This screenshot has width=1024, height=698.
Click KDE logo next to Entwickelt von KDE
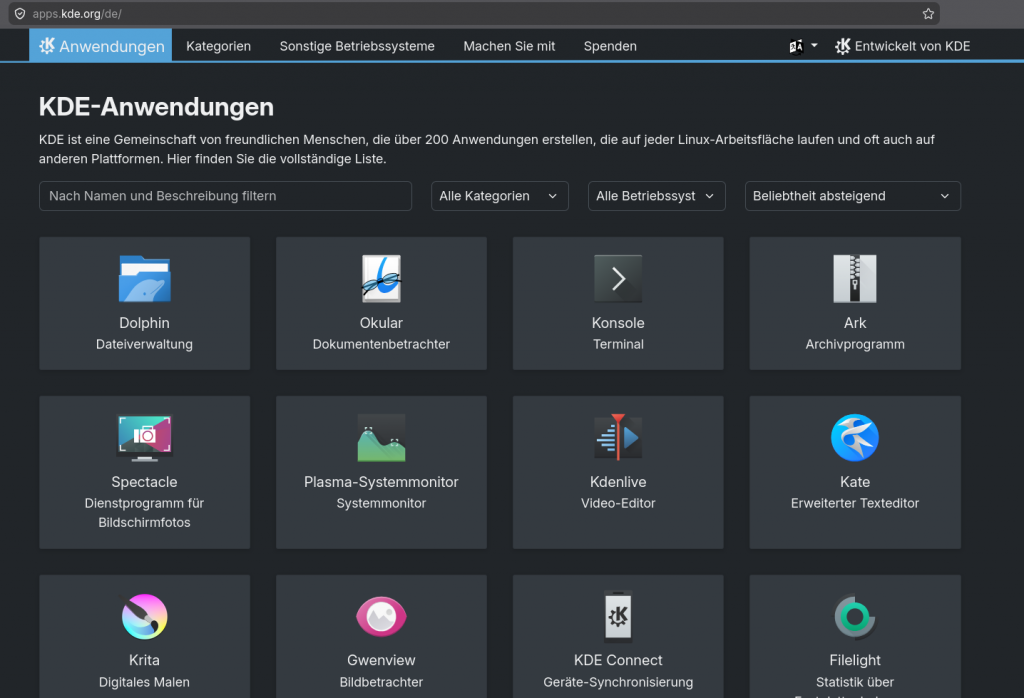pyautogui.click(x=842, y=46)
